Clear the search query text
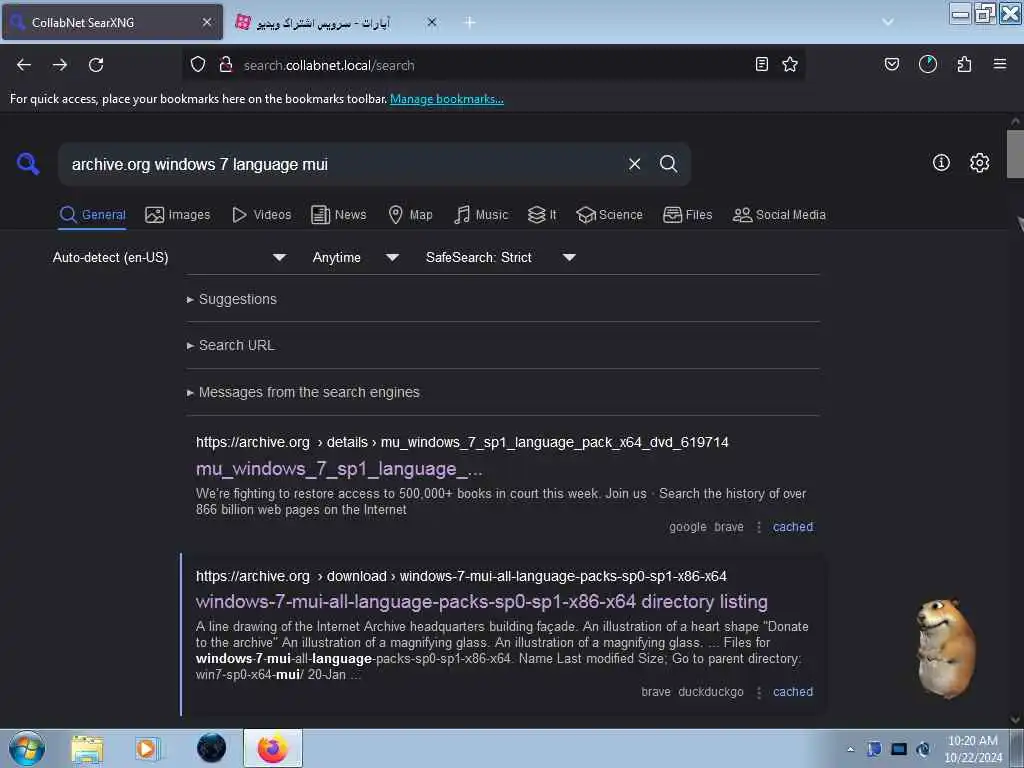 pos(634,164)
